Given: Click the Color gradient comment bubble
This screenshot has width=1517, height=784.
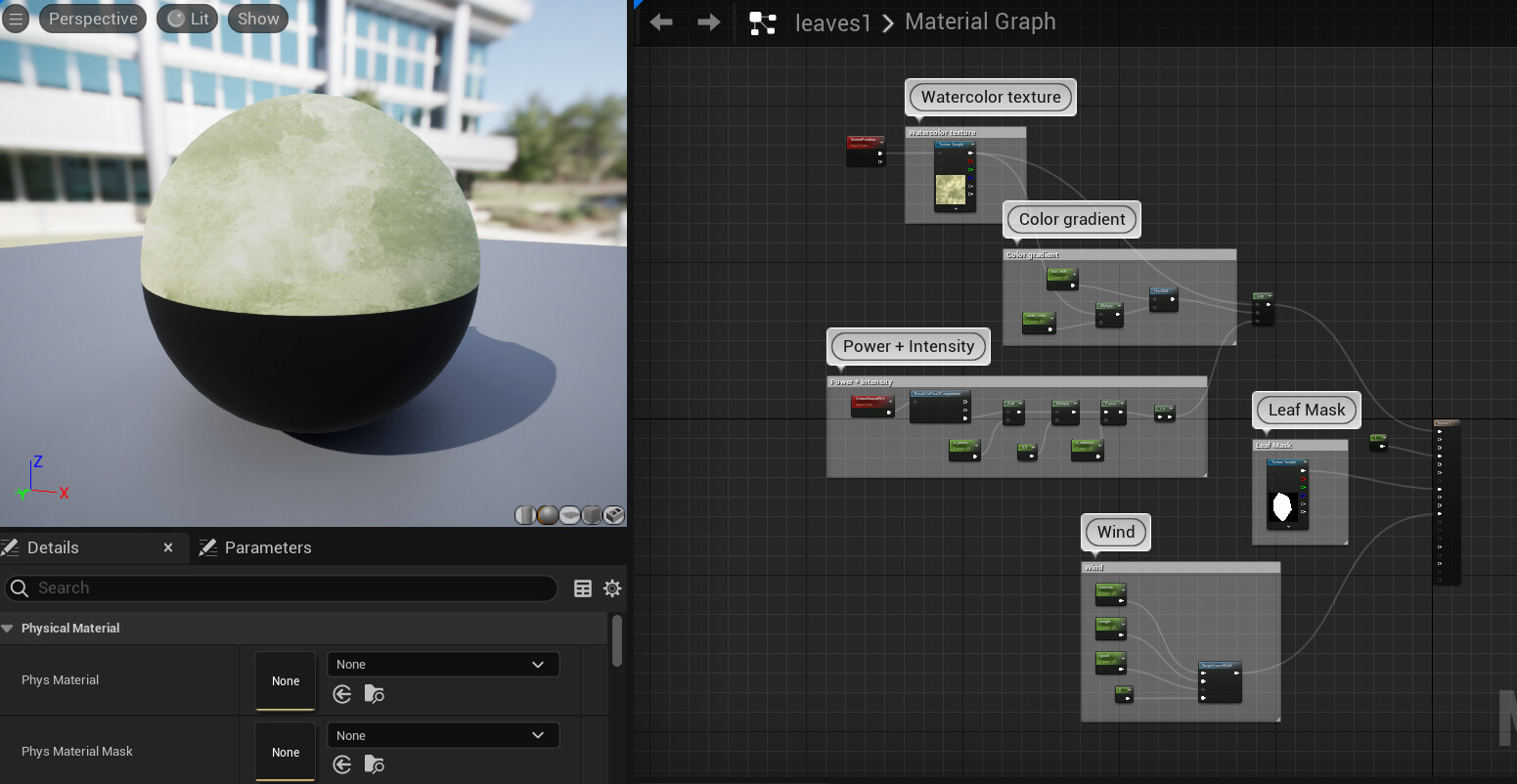Looking at the screenshot, I should (1072, 219).
